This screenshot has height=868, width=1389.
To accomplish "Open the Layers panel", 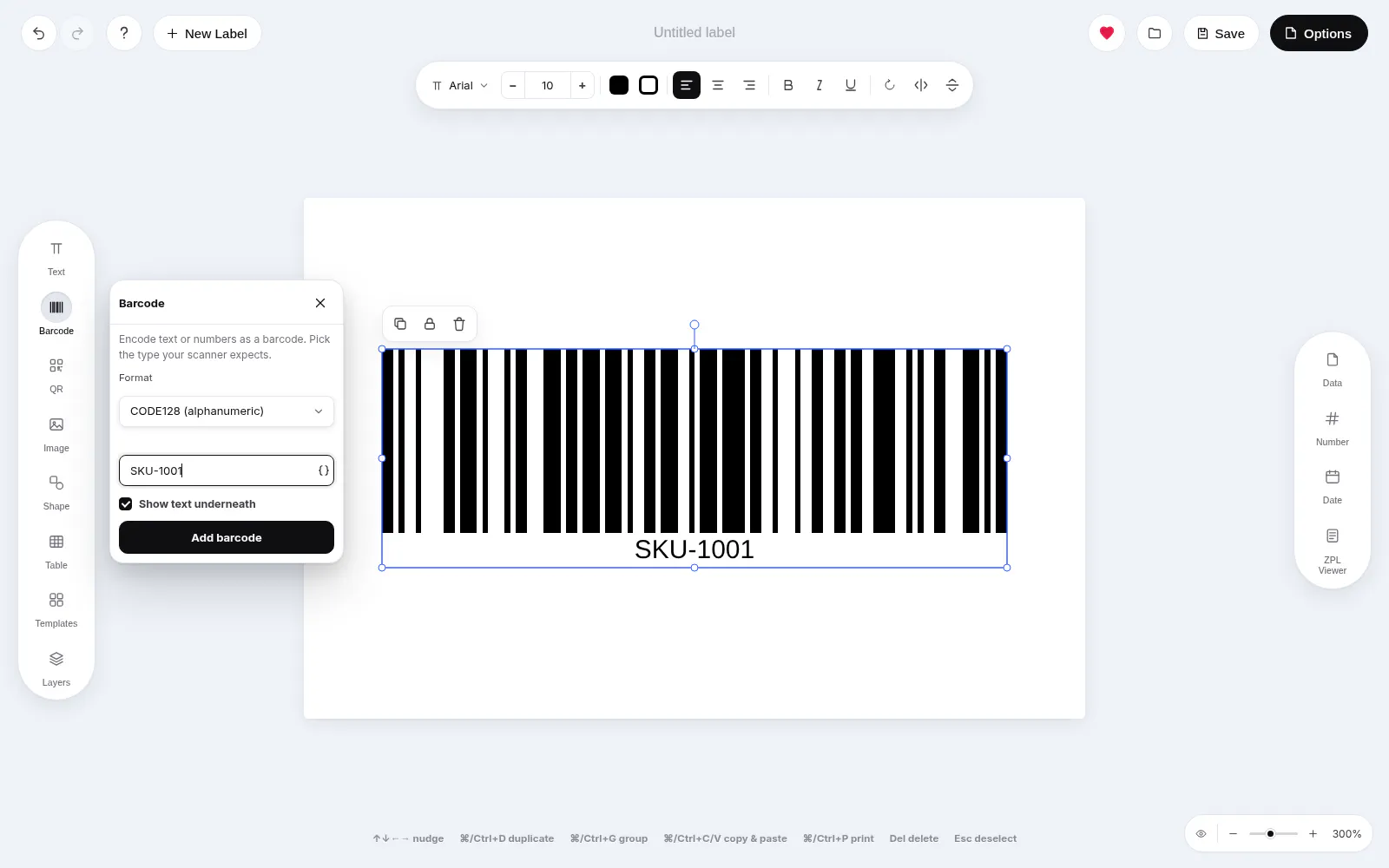I will tap(56, 668).
